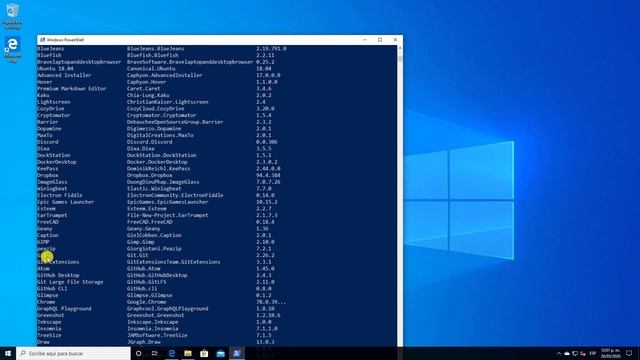This screenshot has height=360, width=640.
Task: Click 'DebaucheeOpenSourceGroup.Barrier' package ID
Action: [x=175, y=122]
